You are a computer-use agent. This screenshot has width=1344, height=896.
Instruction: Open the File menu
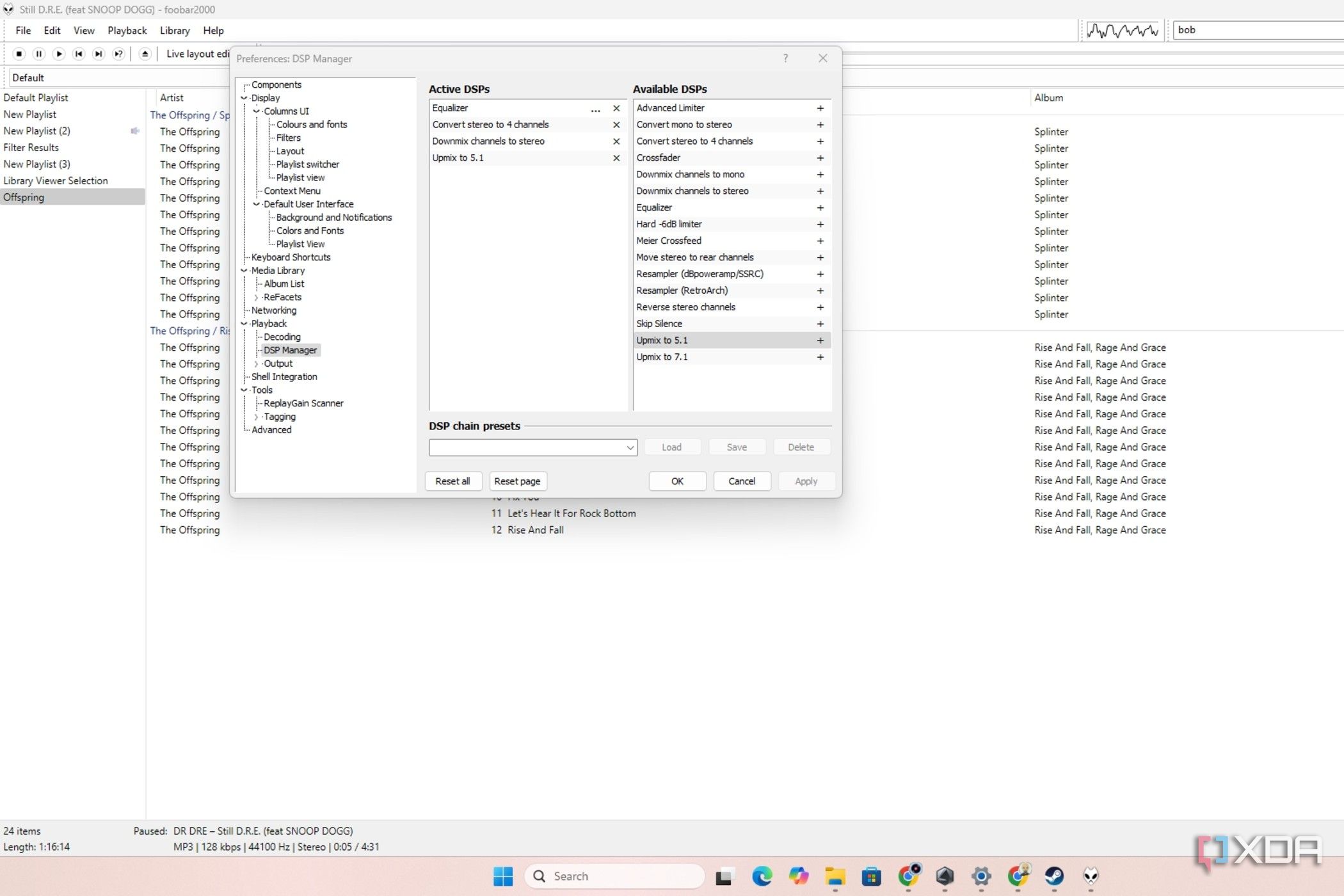(x=23, y=31)
